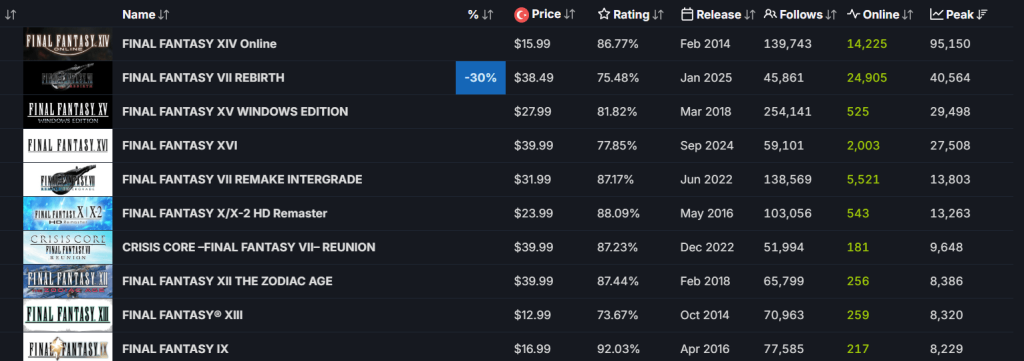Click the star icon beside Rating
This screenshot has width=1024, height=361.
pos(604,14)
